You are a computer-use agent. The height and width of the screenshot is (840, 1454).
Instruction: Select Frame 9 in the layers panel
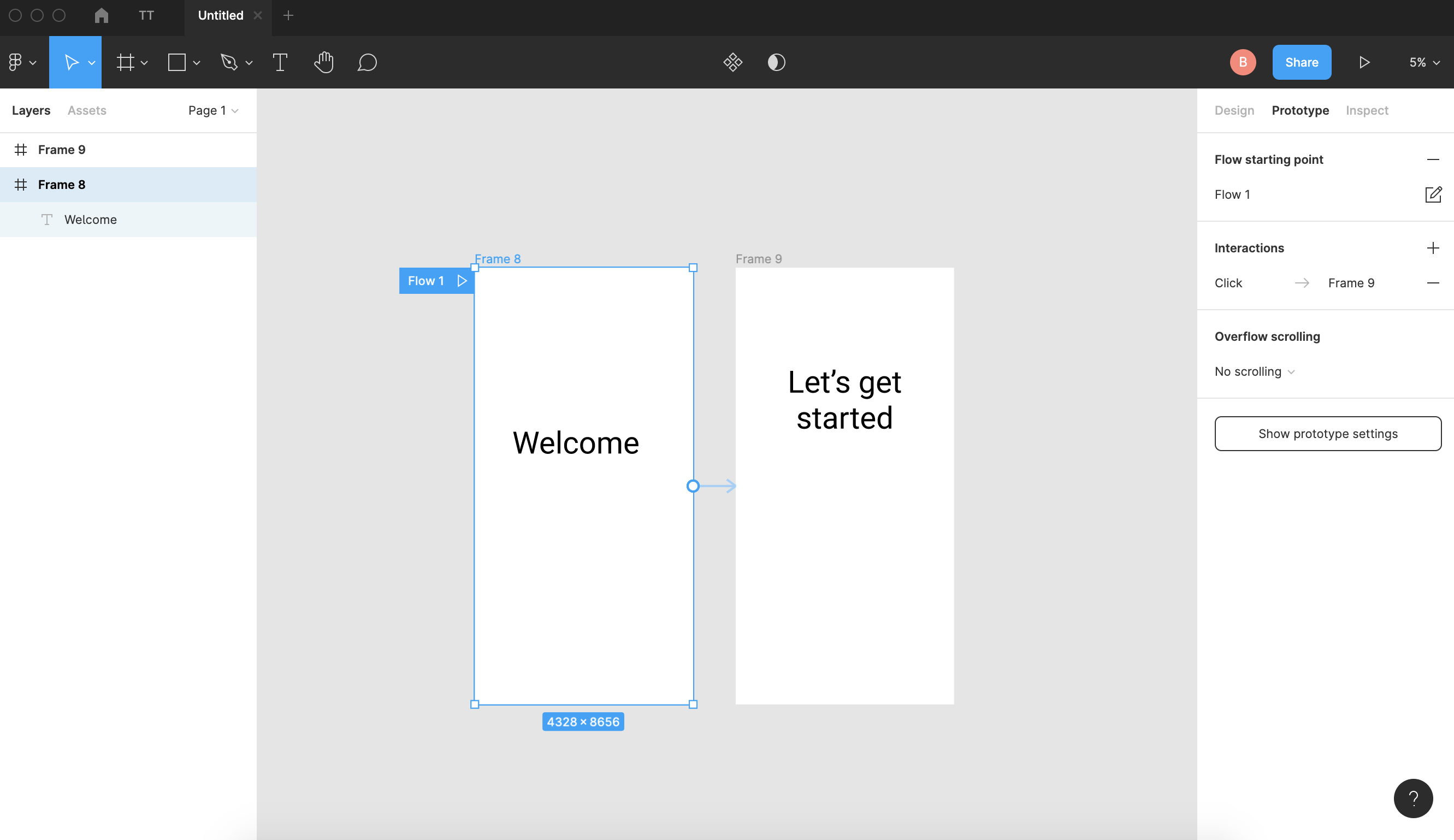click(62, 148)
